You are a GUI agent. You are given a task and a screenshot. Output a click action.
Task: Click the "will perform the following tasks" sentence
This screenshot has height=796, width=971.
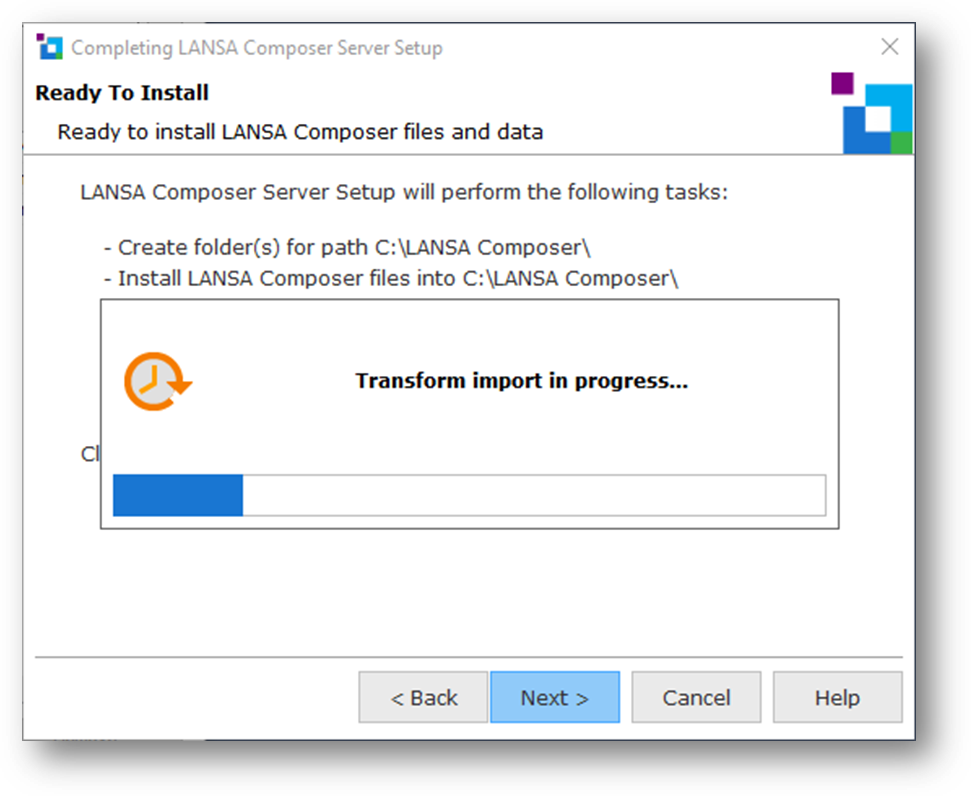click(404, 191)
